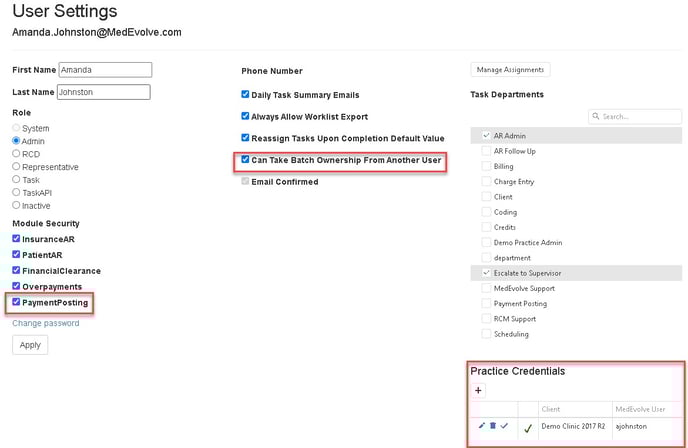Focus the Last Name text box
688x448 pixels.
point(103,92)
